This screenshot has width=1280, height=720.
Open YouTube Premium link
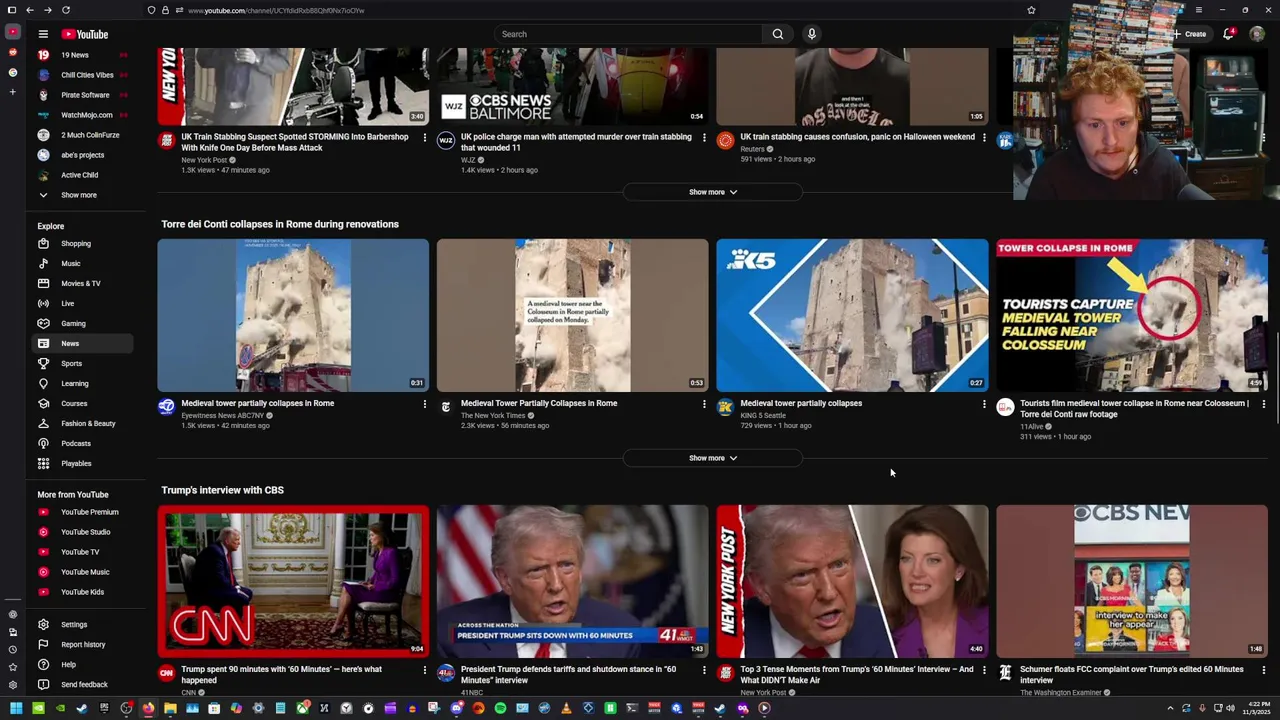pyautogui.click(x=82, y=512)
